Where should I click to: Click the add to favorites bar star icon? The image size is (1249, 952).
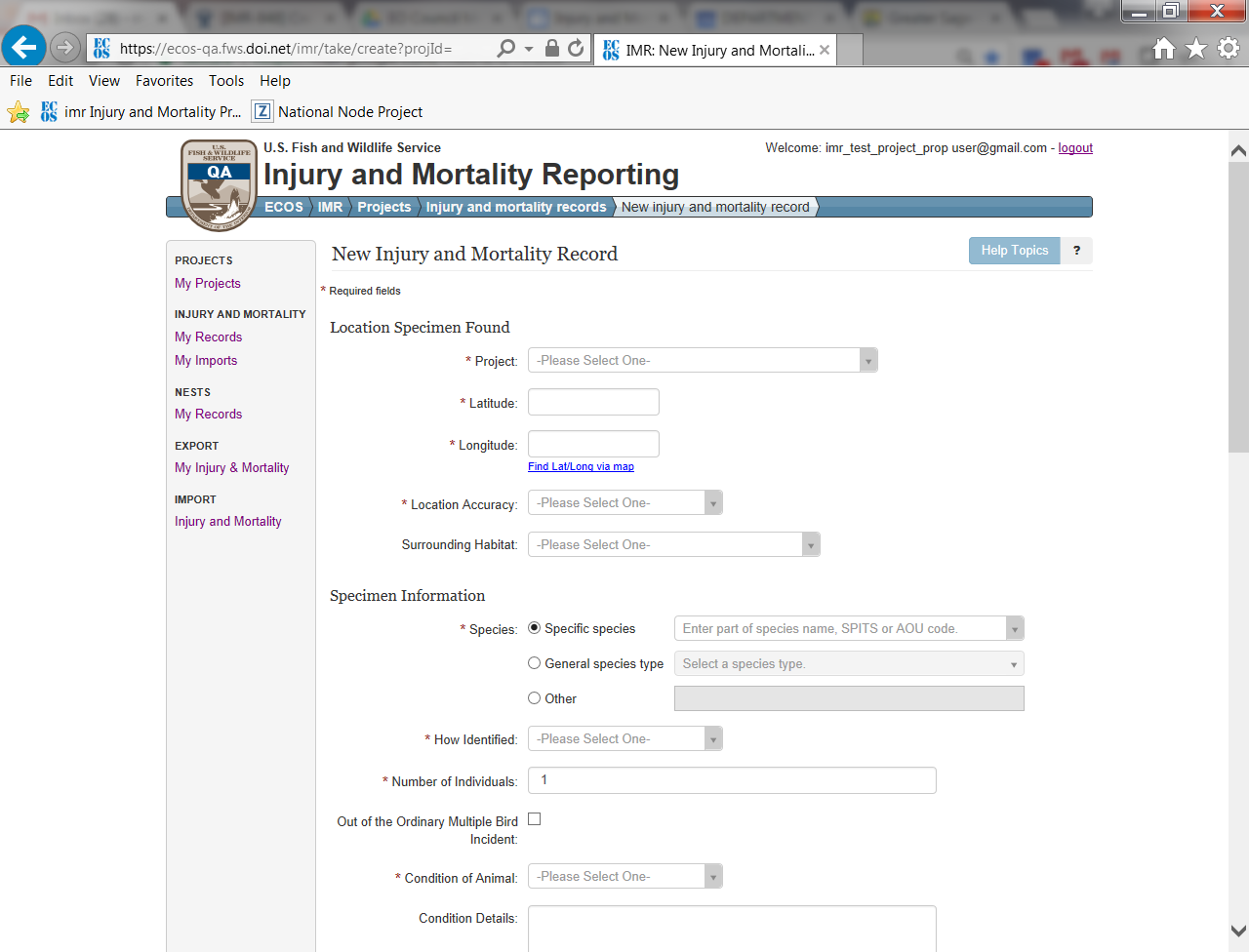[x=19, y=112]
